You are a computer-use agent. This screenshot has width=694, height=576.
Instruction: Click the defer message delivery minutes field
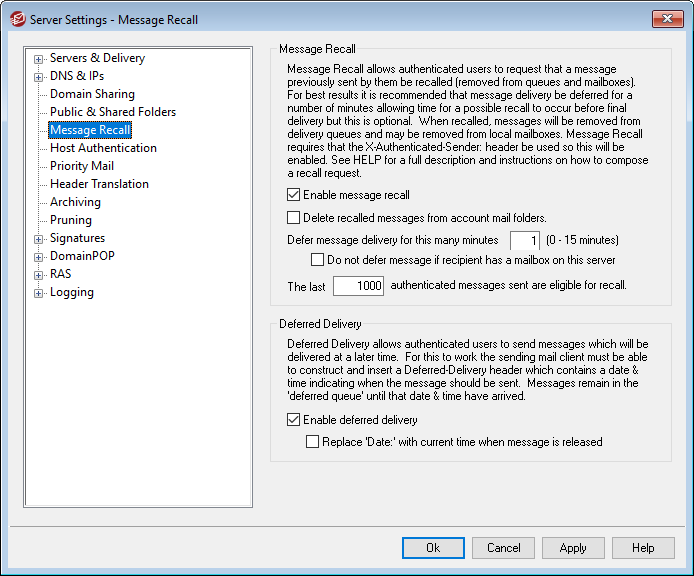pyautogui.click(x=525, y=240)
